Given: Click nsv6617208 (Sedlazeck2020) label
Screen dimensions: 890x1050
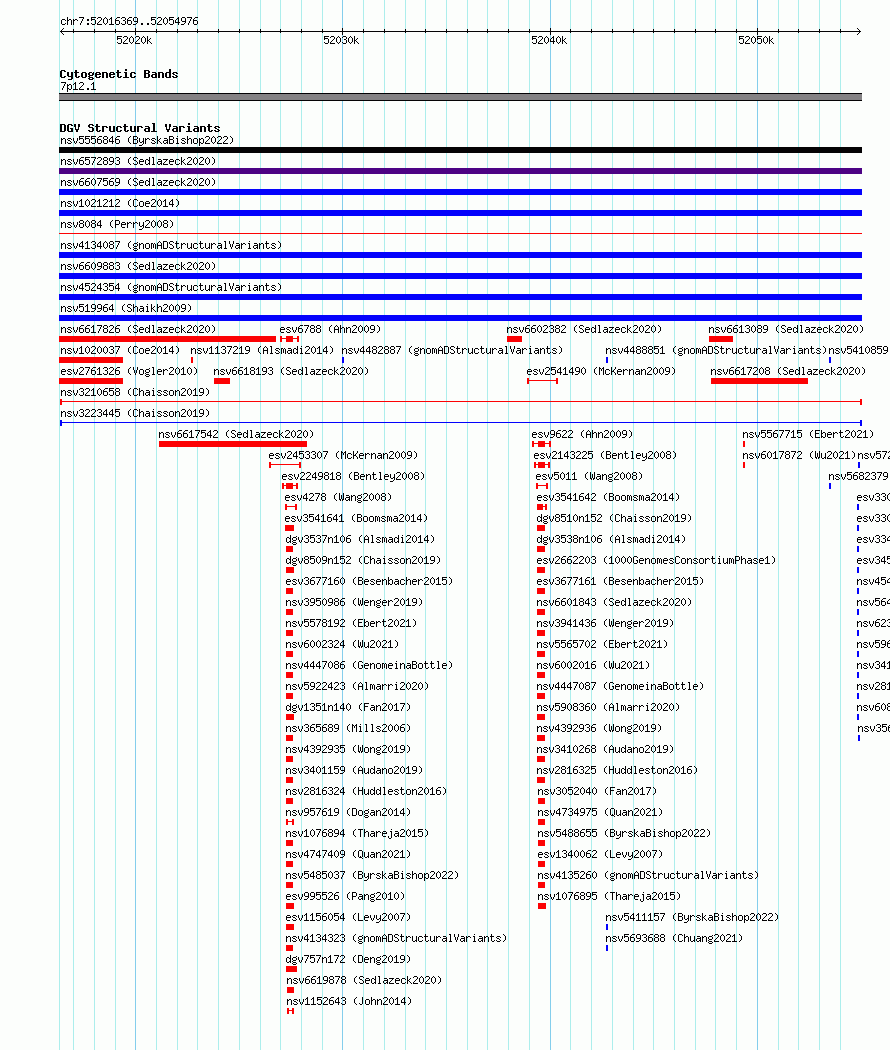Looking at the screenshot, I should click(788, 371).
